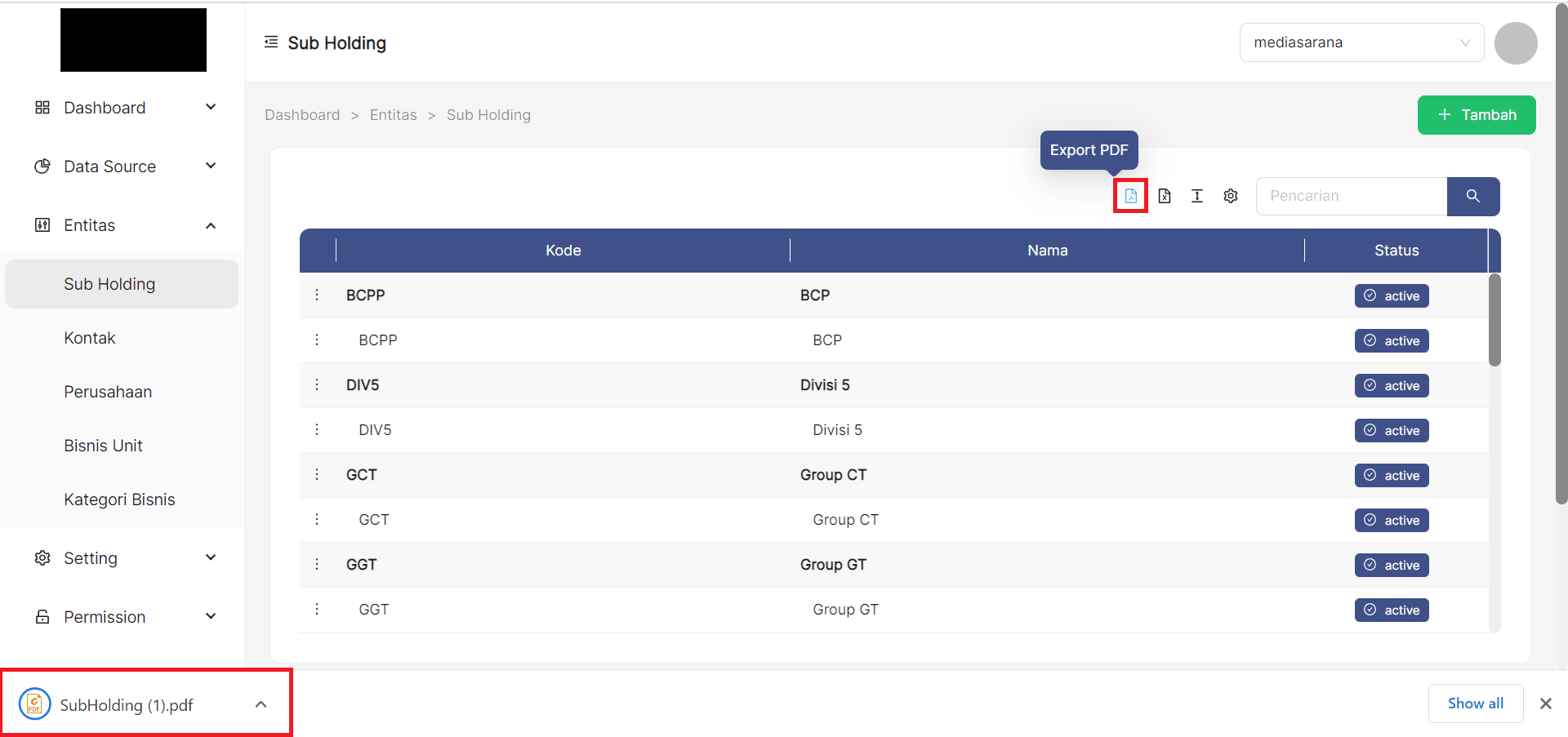The height and width of the screenshot is (737, 1568).
Task: Click the Export Excel icon
Action: 1164,196
